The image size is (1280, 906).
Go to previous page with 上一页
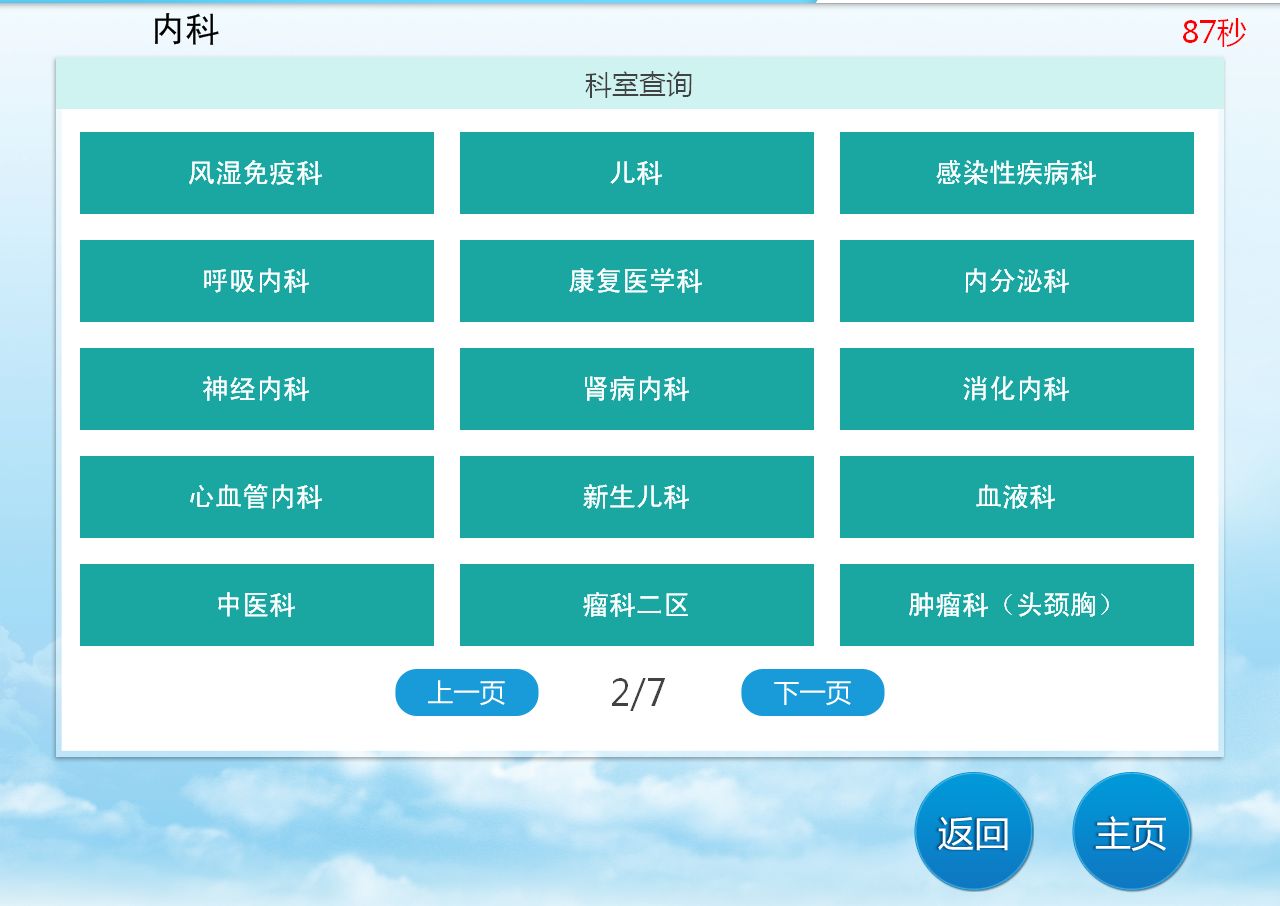click(x=467, y=692)
